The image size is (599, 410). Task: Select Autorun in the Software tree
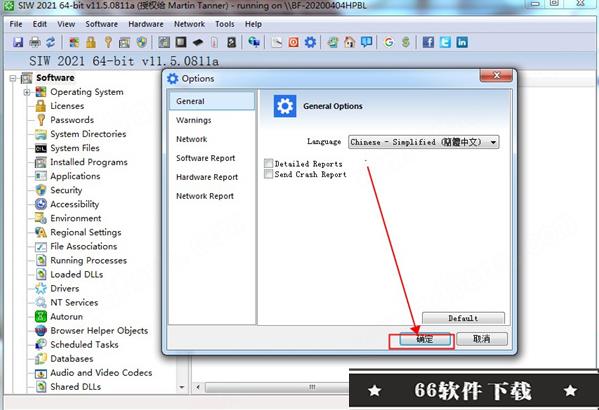(x=66, y=316)
